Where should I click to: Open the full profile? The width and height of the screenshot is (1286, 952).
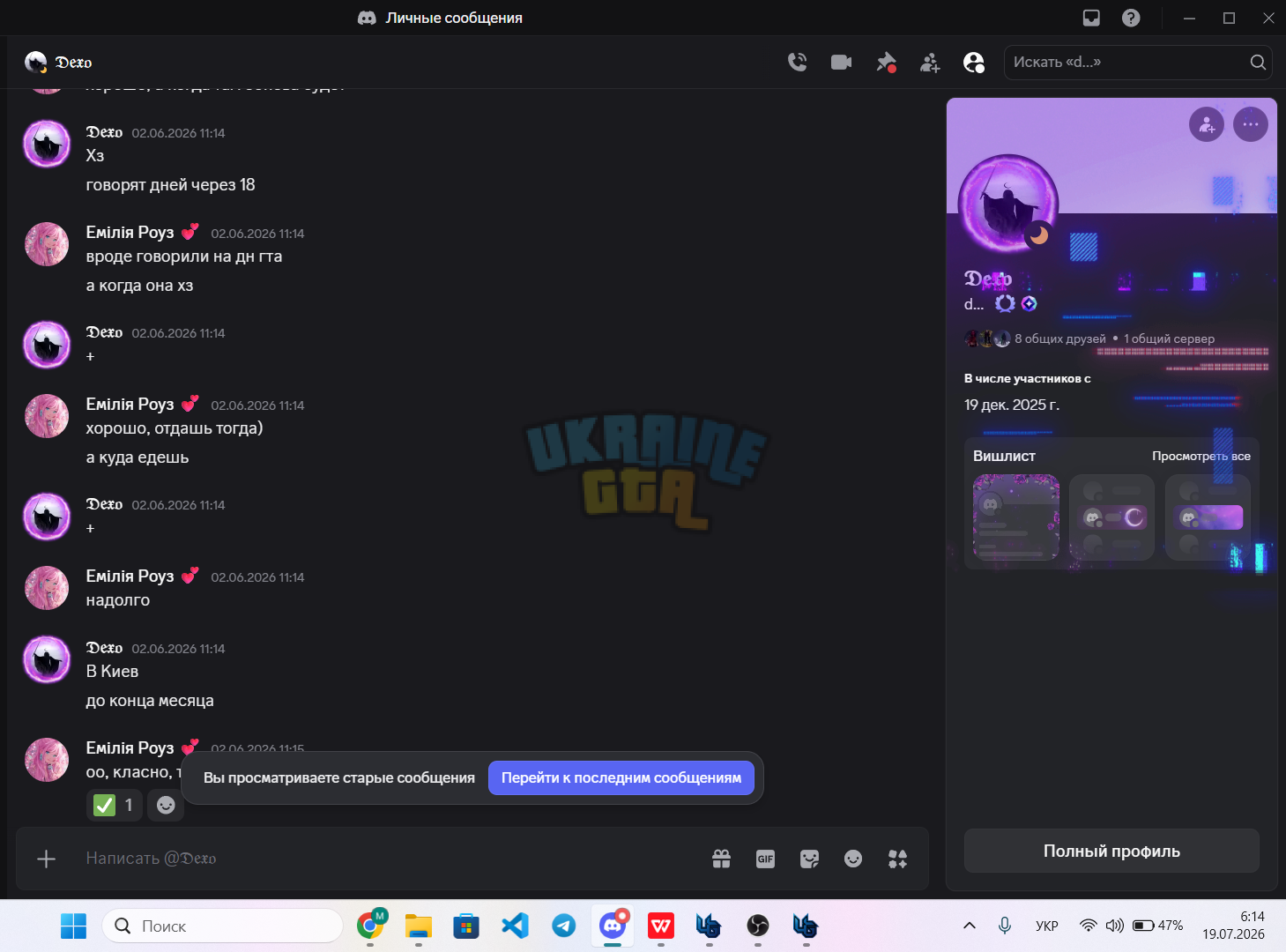(1111, 851)
